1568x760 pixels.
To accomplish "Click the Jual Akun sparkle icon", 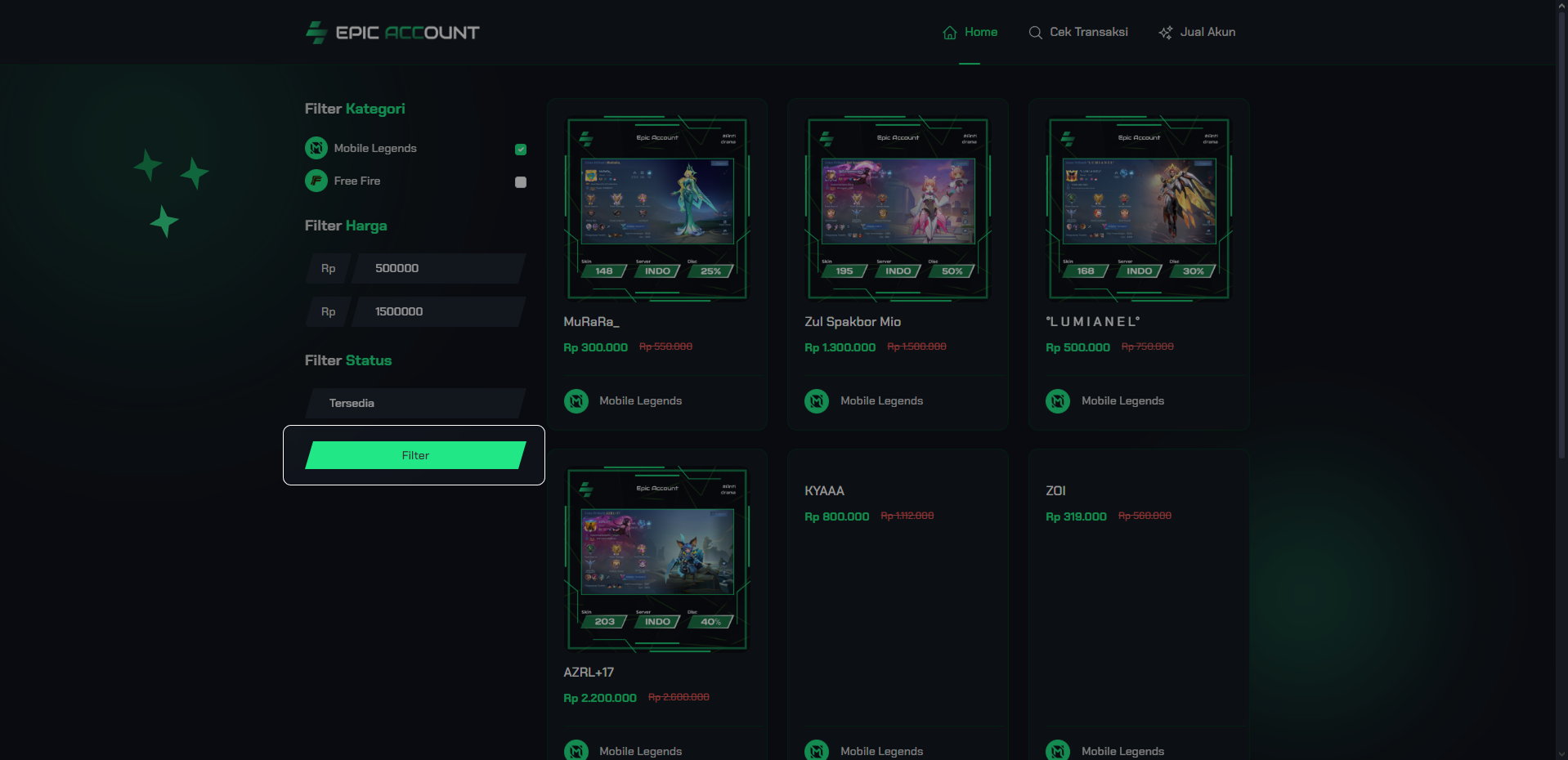I will click(x=1166, y=33).
